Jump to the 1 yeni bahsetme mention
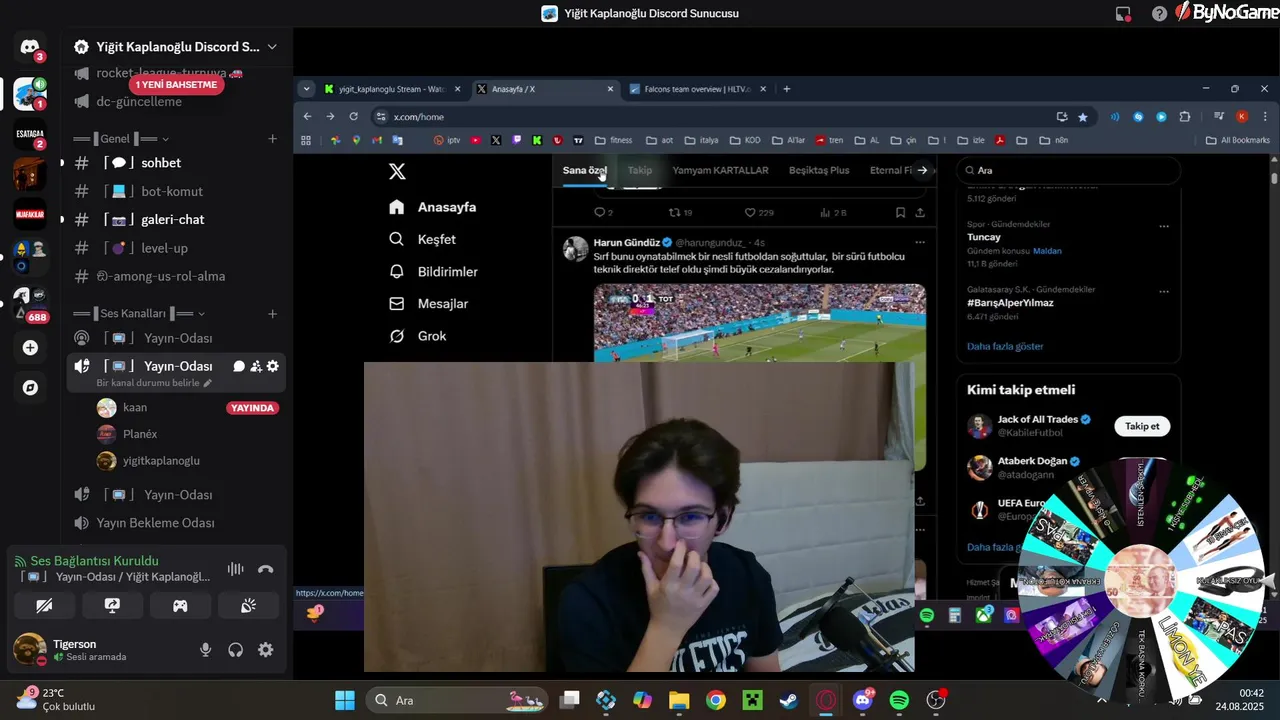 (176, 85)
